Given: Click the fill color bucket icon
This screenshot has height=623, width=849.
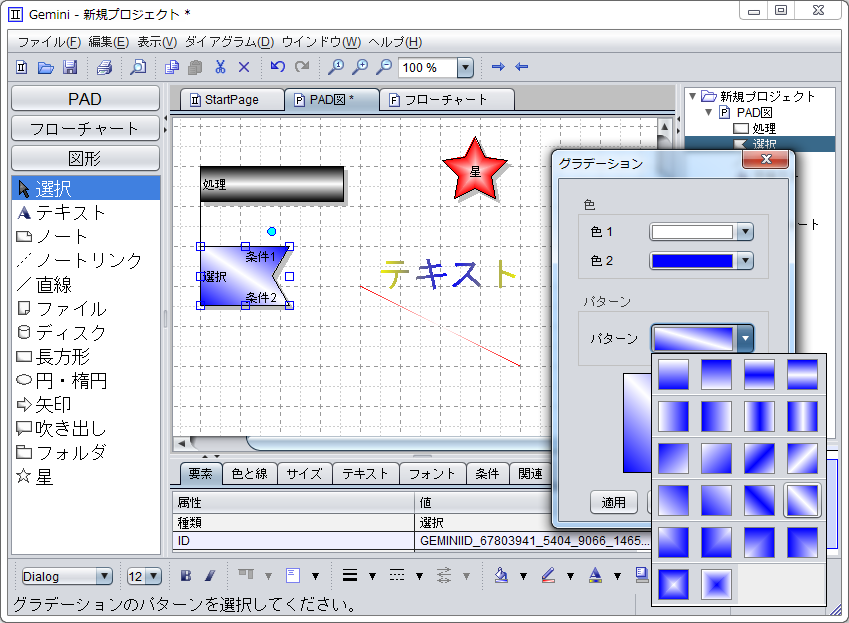Looking at the screenshot, I should click(501, 575).
